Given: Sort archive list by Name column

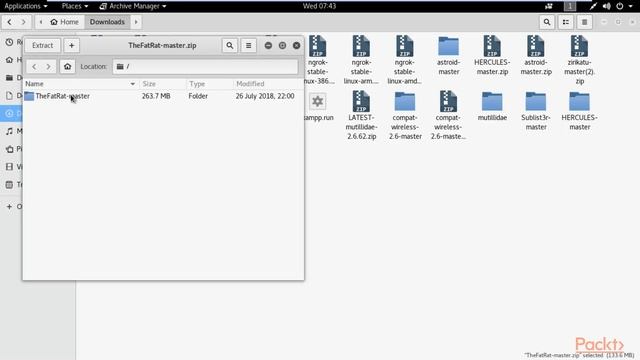Looking at the screenshot, I should point(80,84).
